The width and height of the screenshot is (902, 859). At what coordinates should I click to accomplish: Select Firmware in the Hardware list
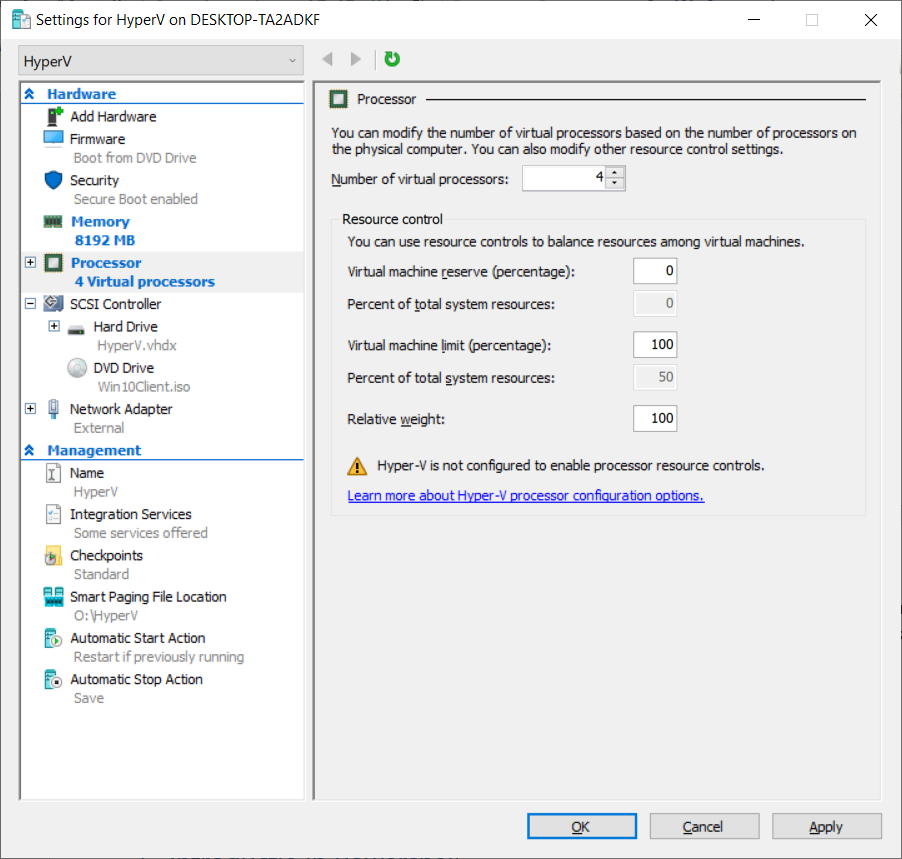click(x=97, y=139)
